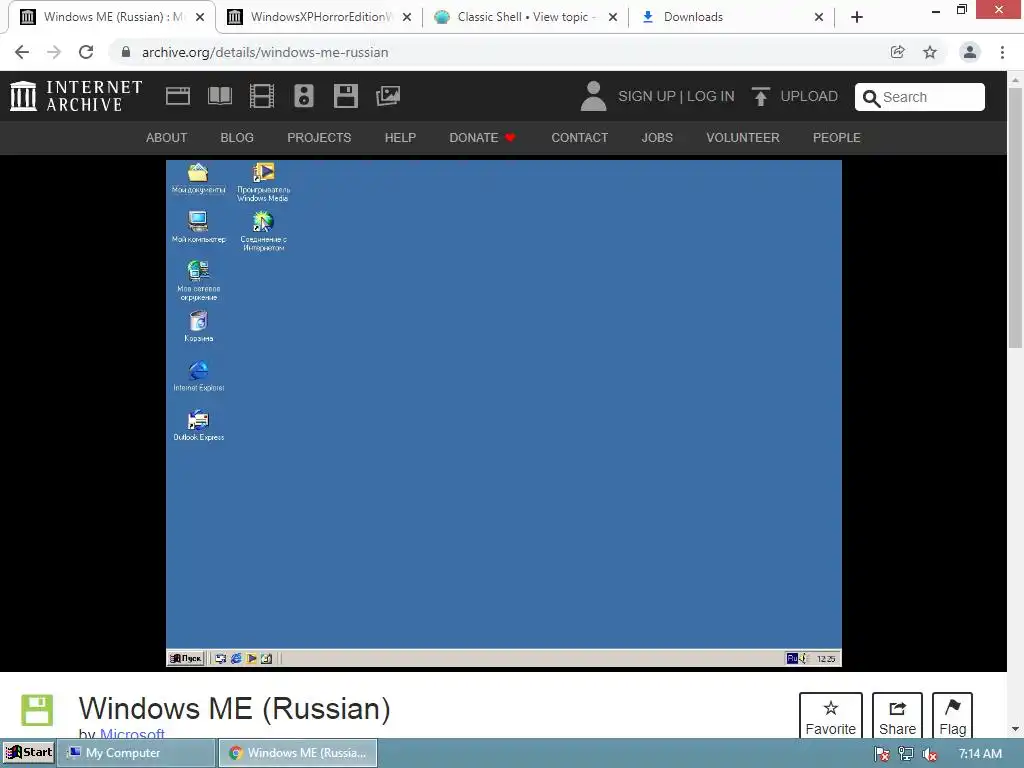The height and width of the screenshot is (768, 1024).
Task: Open the Internet Archive software floppy icon
Action: 345,96
